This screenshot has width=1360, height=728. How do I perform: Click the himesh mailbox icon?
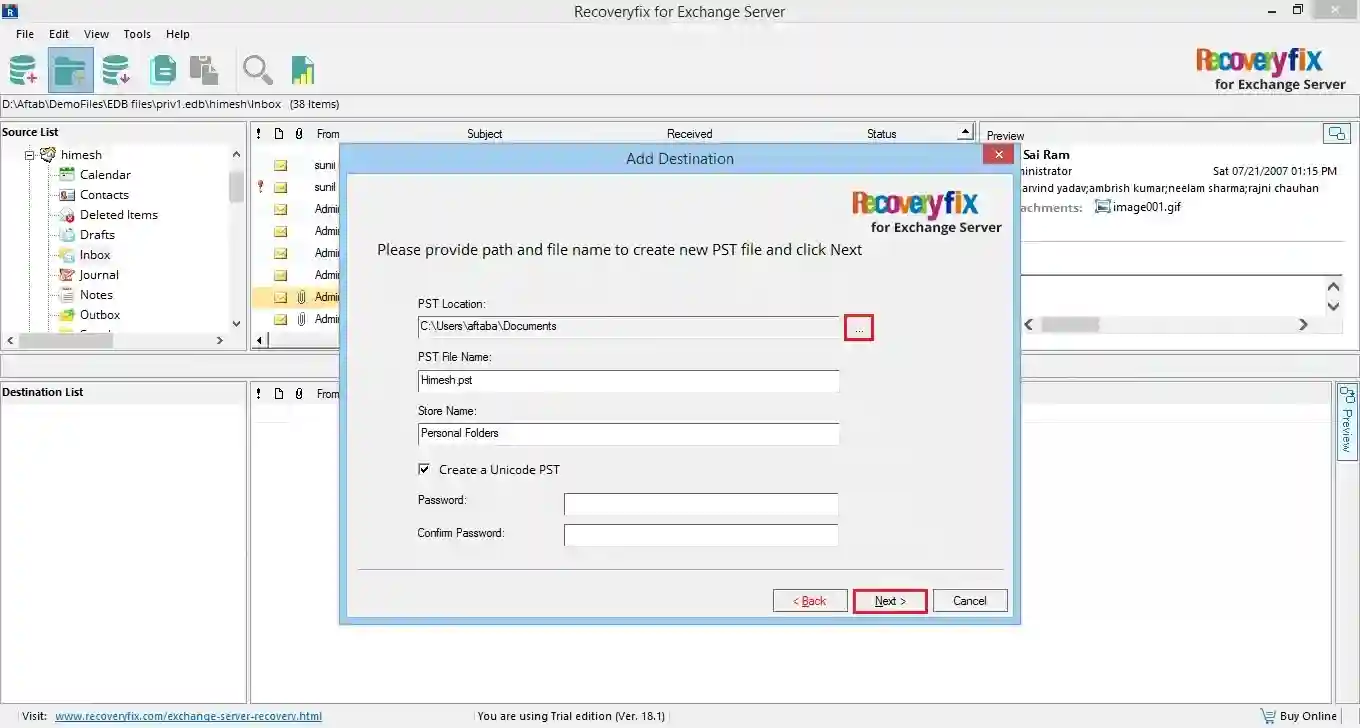click(x=47, y=155)
